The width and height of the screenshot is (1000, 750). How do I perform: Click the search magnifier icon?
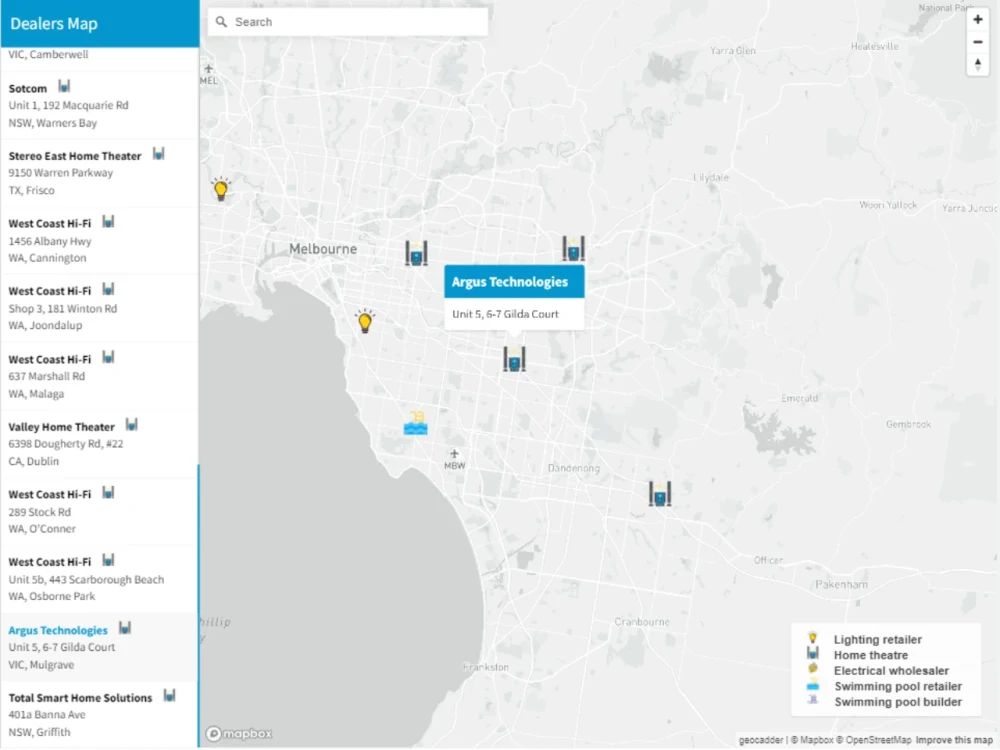coord(221,21)
